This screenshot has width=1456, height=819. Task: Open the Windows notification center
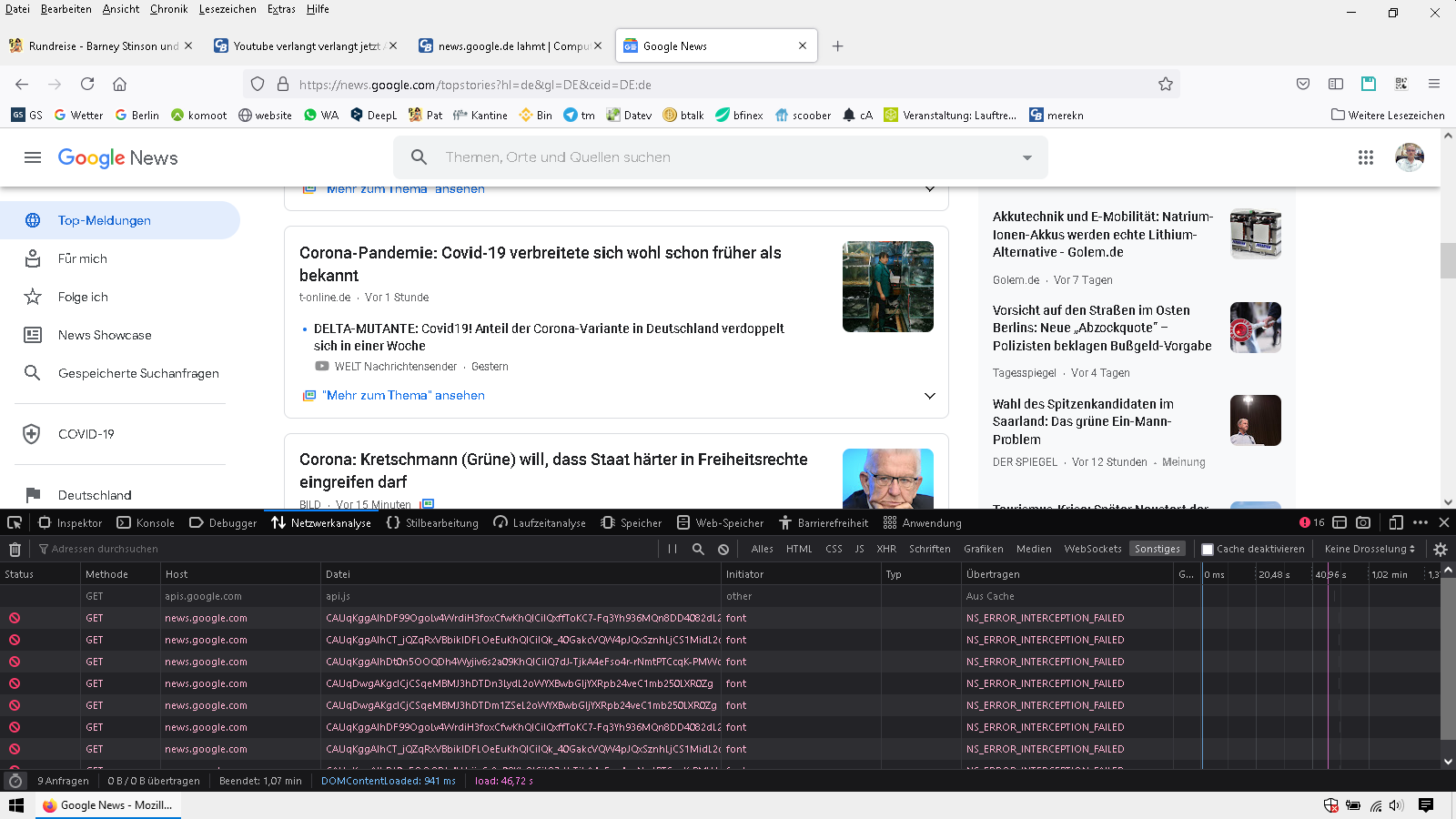[x=1426, y=805]
